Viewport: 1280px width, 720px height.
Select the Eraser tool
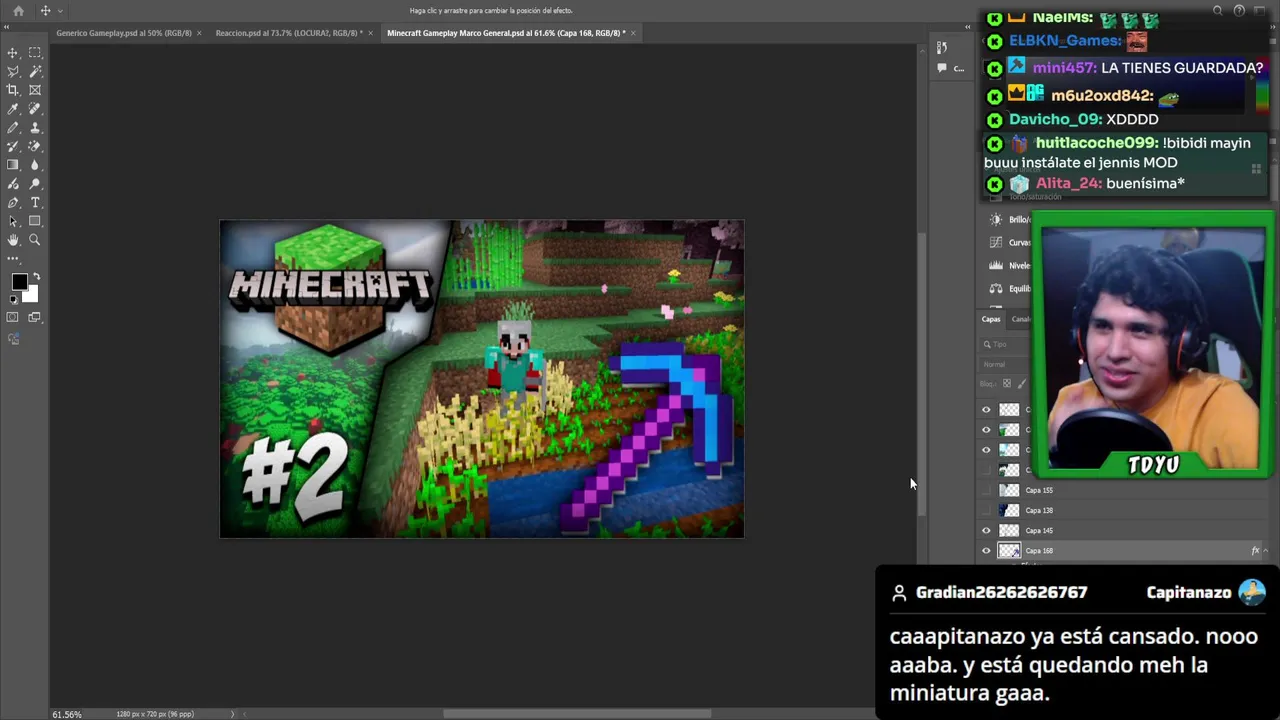[35, 146]
